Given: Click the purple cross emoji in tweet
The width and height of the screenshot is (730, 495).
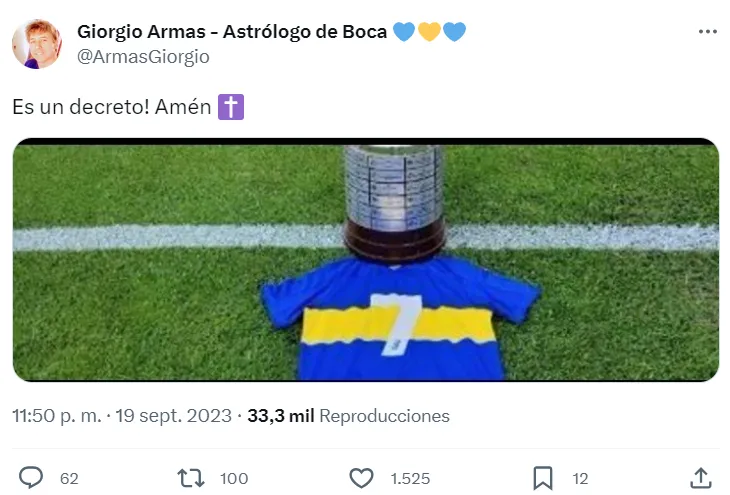Looking at the screenshot, I should click(231, 107).
